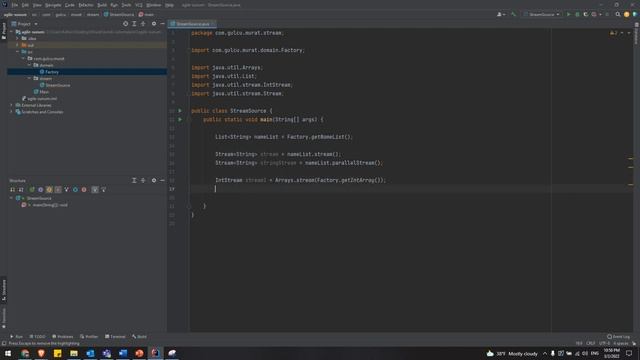Click the Profile run icon

click(594, 14)
